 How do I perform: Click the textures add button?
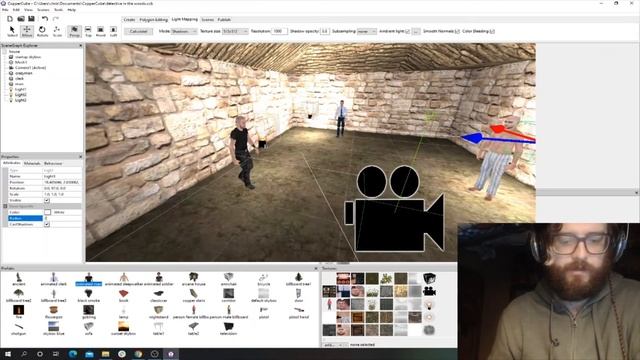coord(330,345)
